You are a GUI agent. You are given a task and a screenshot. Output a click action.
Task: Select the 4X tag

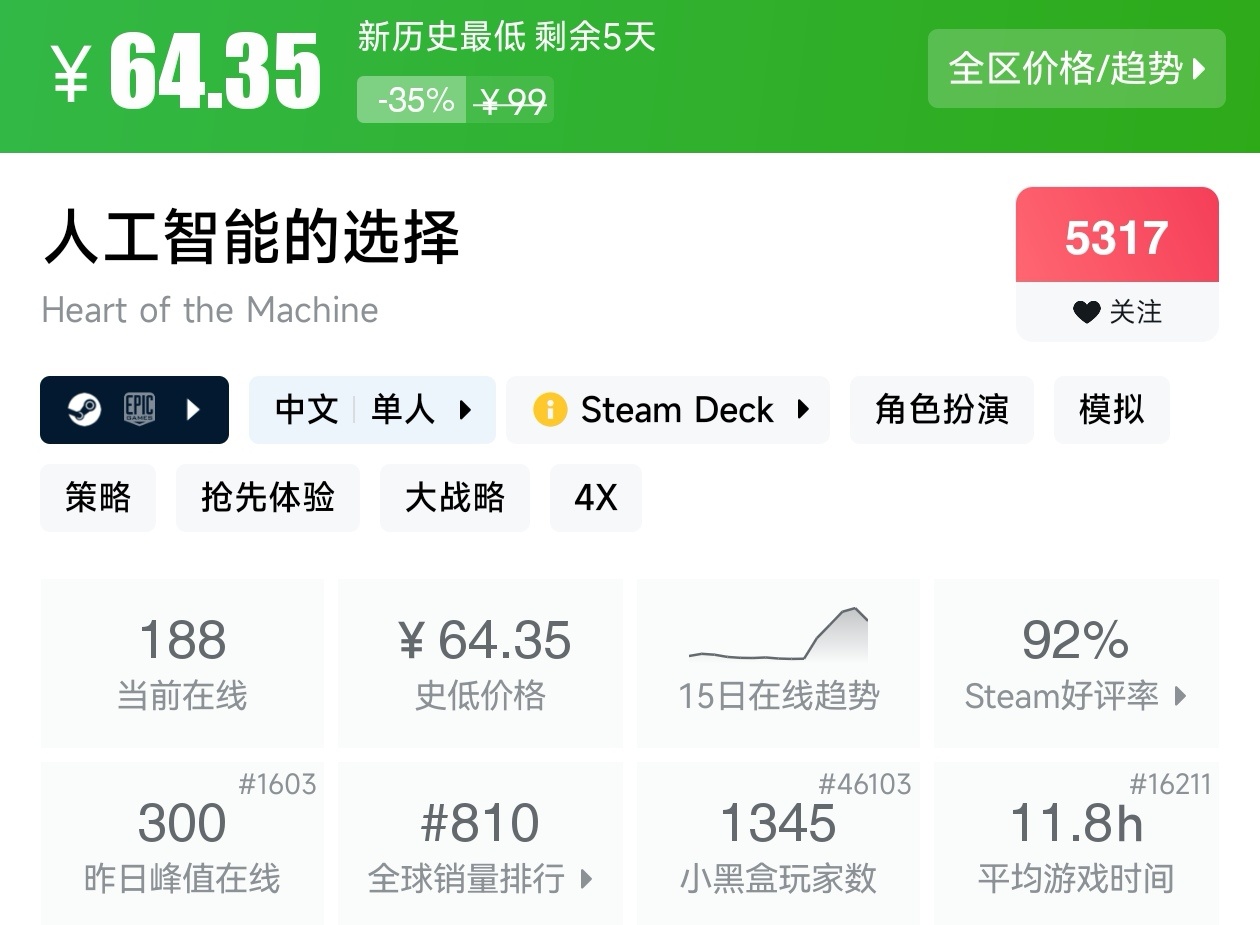[x=595, y=497]
